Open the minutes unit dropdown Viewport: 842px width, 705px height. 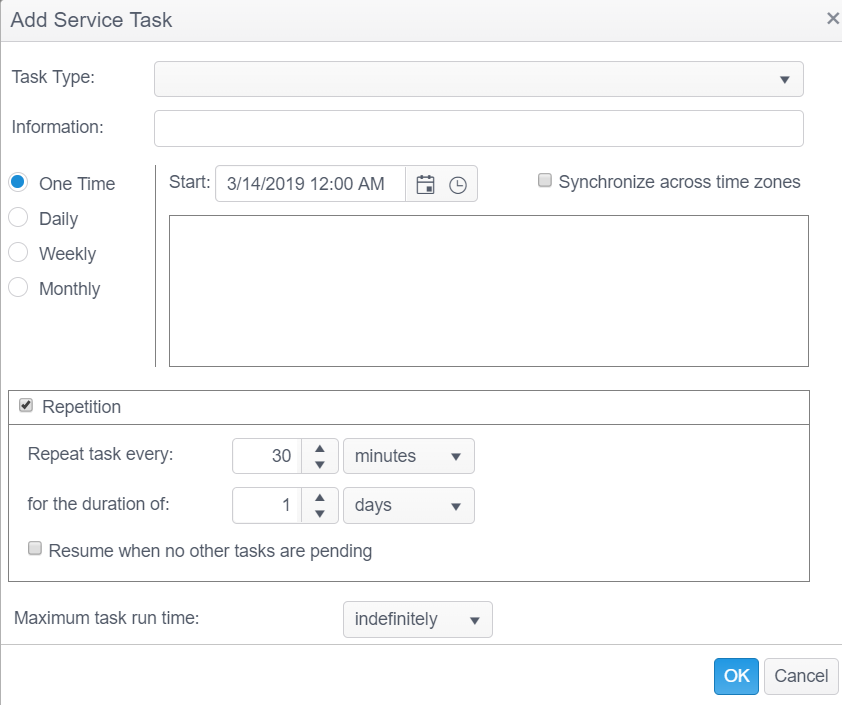pos(408,456)
